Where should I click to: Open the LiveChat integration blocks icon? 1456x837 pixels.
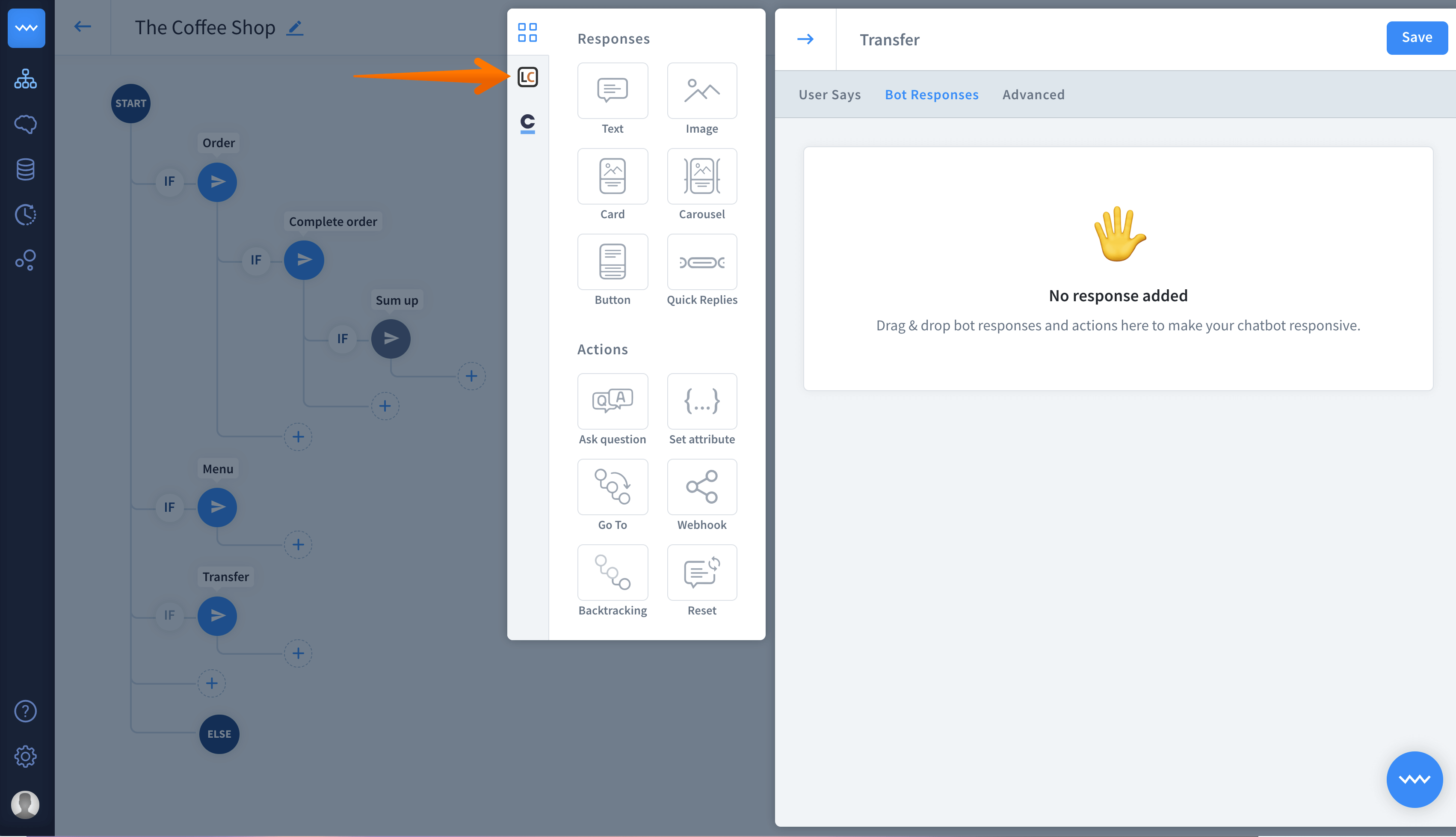click(x=527, y=77)
